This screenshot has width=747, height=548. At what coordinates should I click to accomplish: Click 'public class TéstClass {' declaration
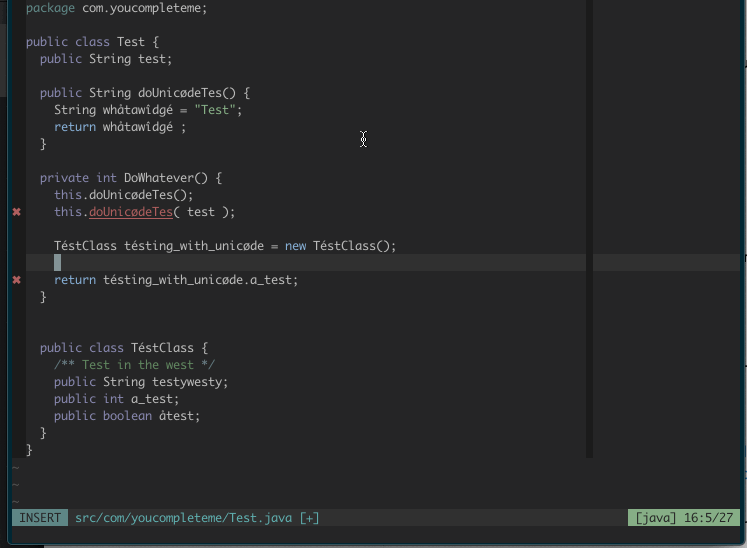[124, 348]
